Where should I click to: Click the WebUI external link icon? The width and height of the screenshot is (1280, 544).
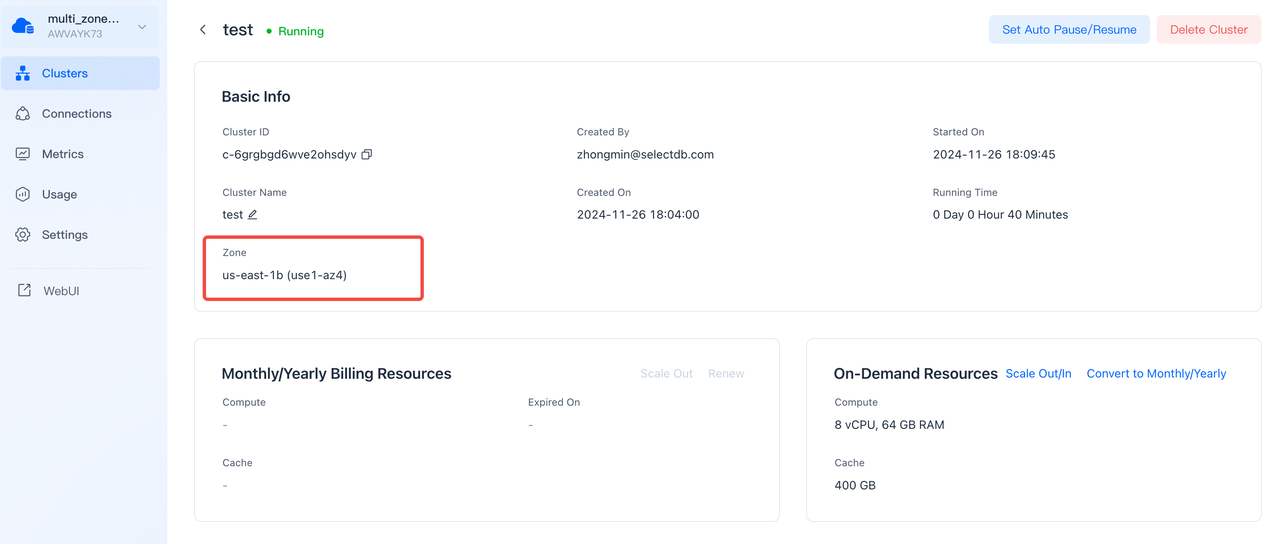24,291
